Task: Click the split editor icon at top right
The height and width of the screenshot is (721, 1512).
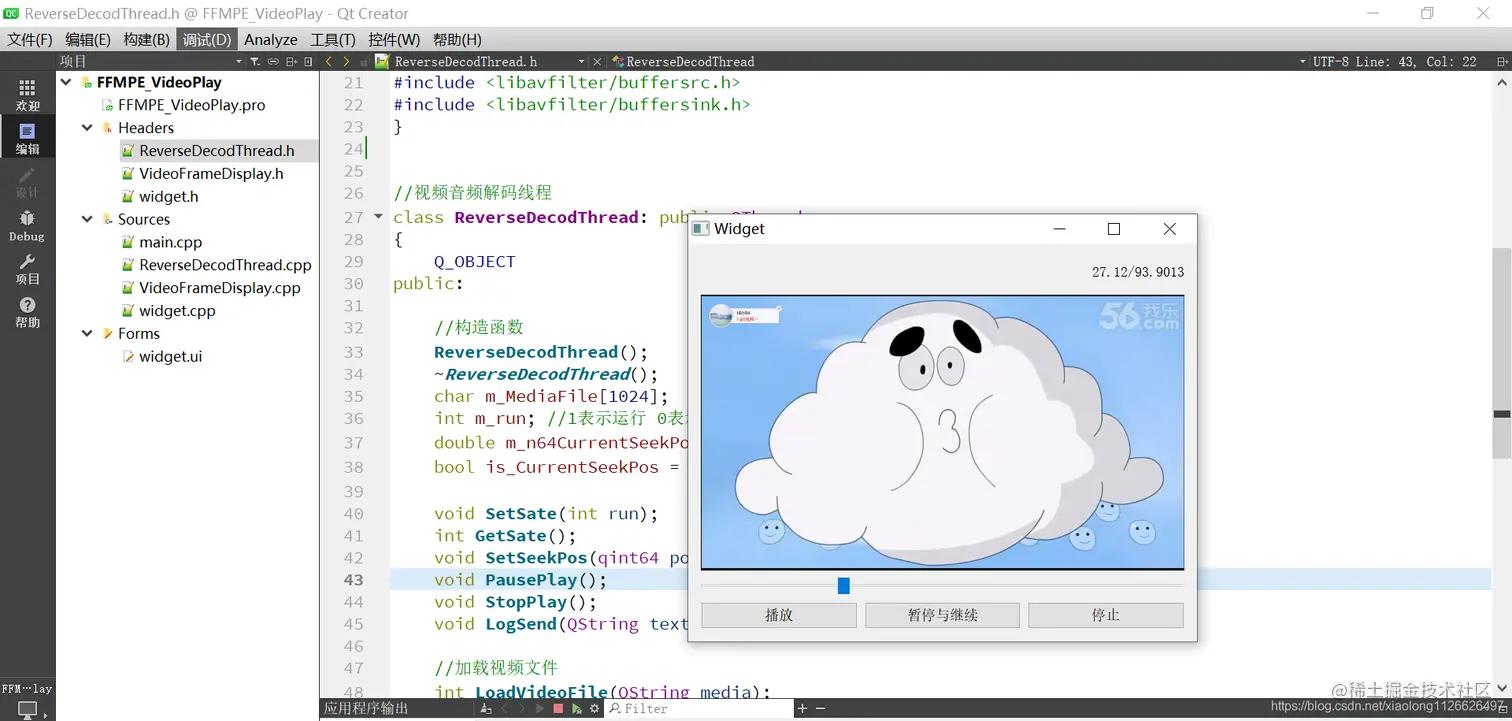Action: [x=1503, y=61]
